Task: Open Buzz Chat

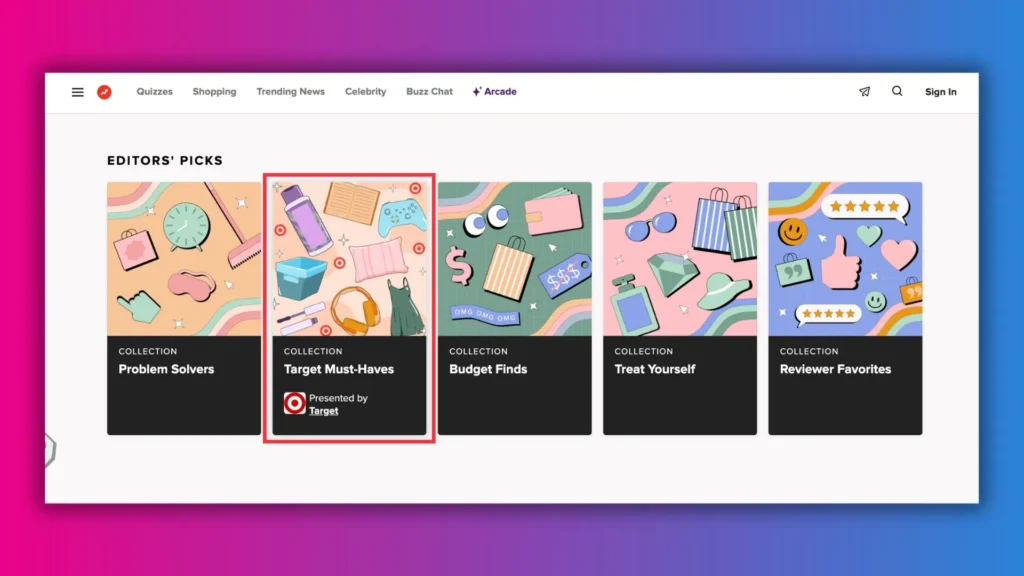Action: 428,91
